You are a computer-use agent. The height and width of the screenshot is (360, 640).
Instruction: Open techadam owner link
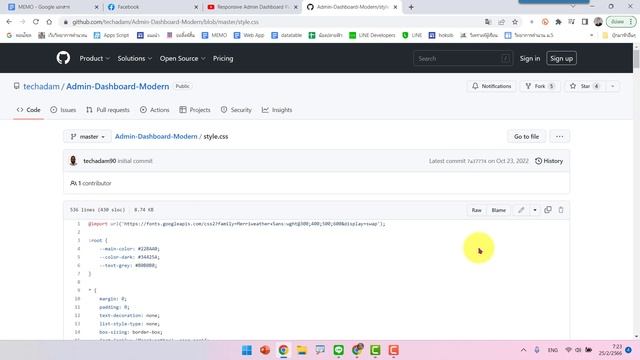41,86
